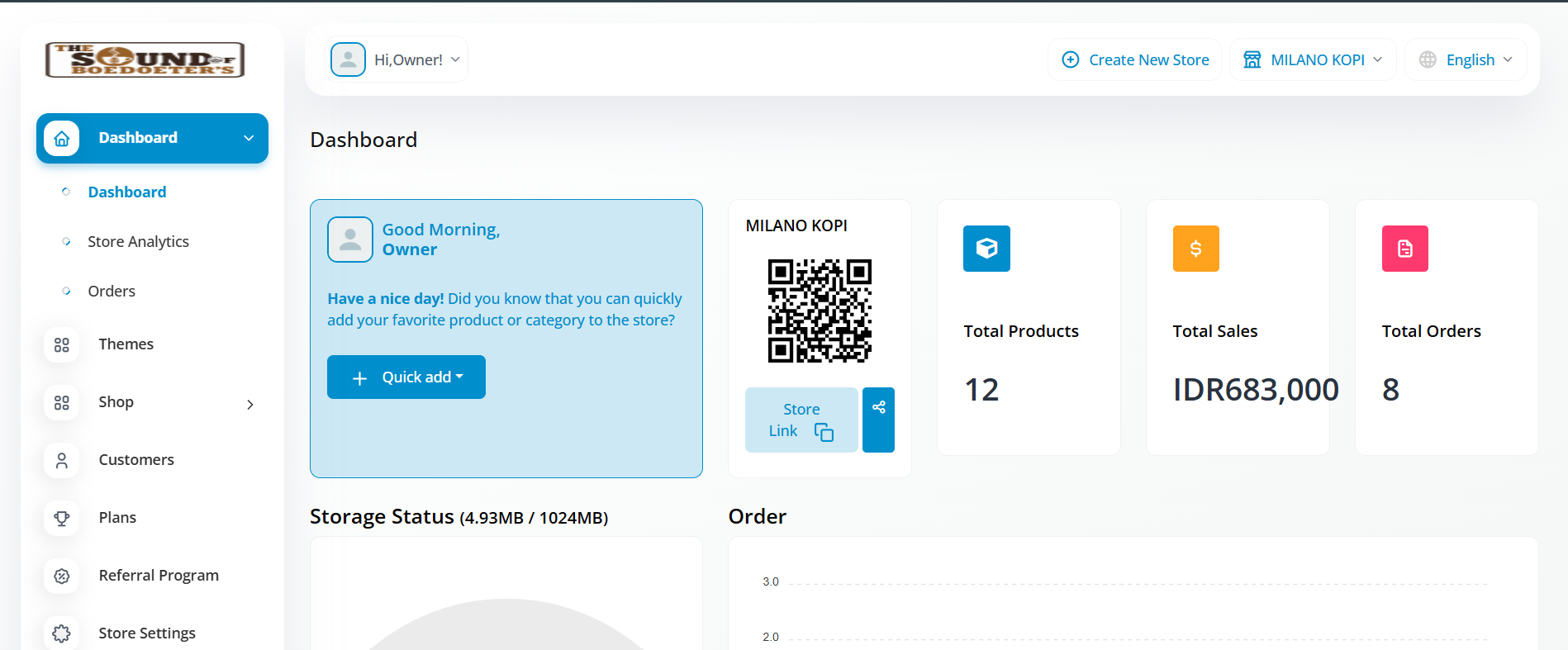This screenshot has width=1568, height=650.
Task: Expand the Shop submenu arrow
Action: pos(250,404)
